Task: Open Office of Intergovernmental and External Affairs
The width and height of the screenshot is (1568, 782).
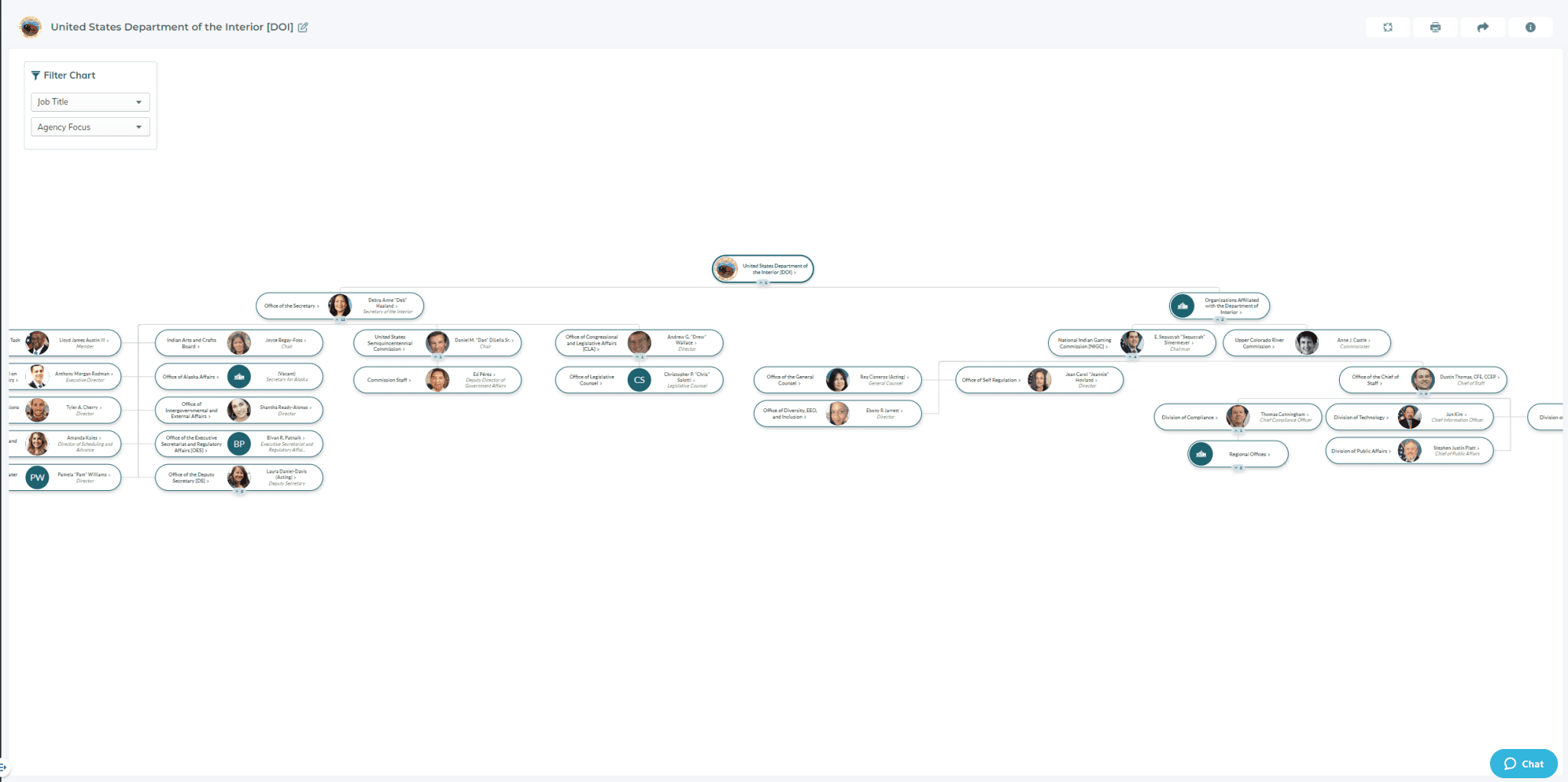Action: tap(191, 410)
